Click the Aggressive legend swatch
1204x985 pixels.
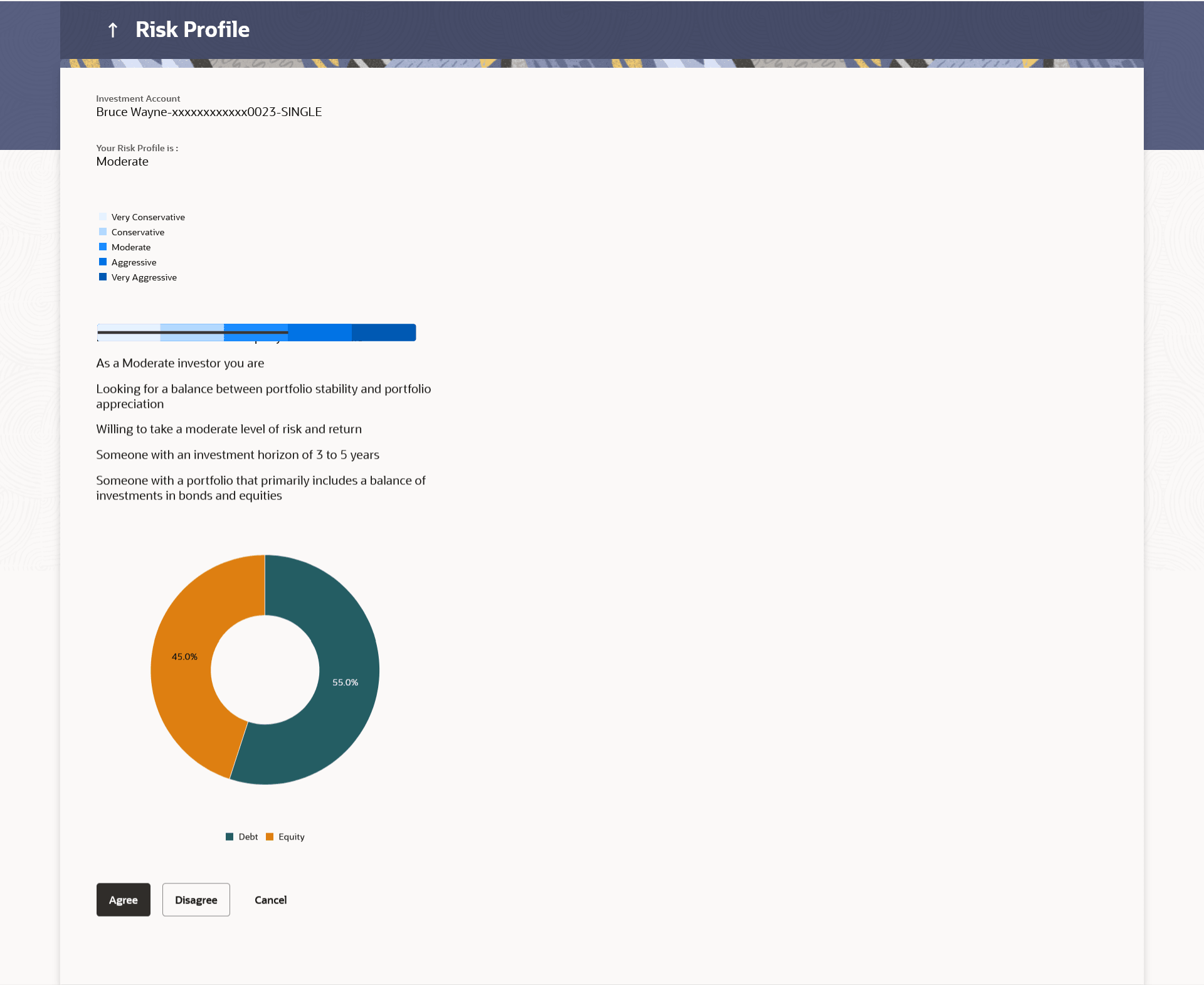103,262
